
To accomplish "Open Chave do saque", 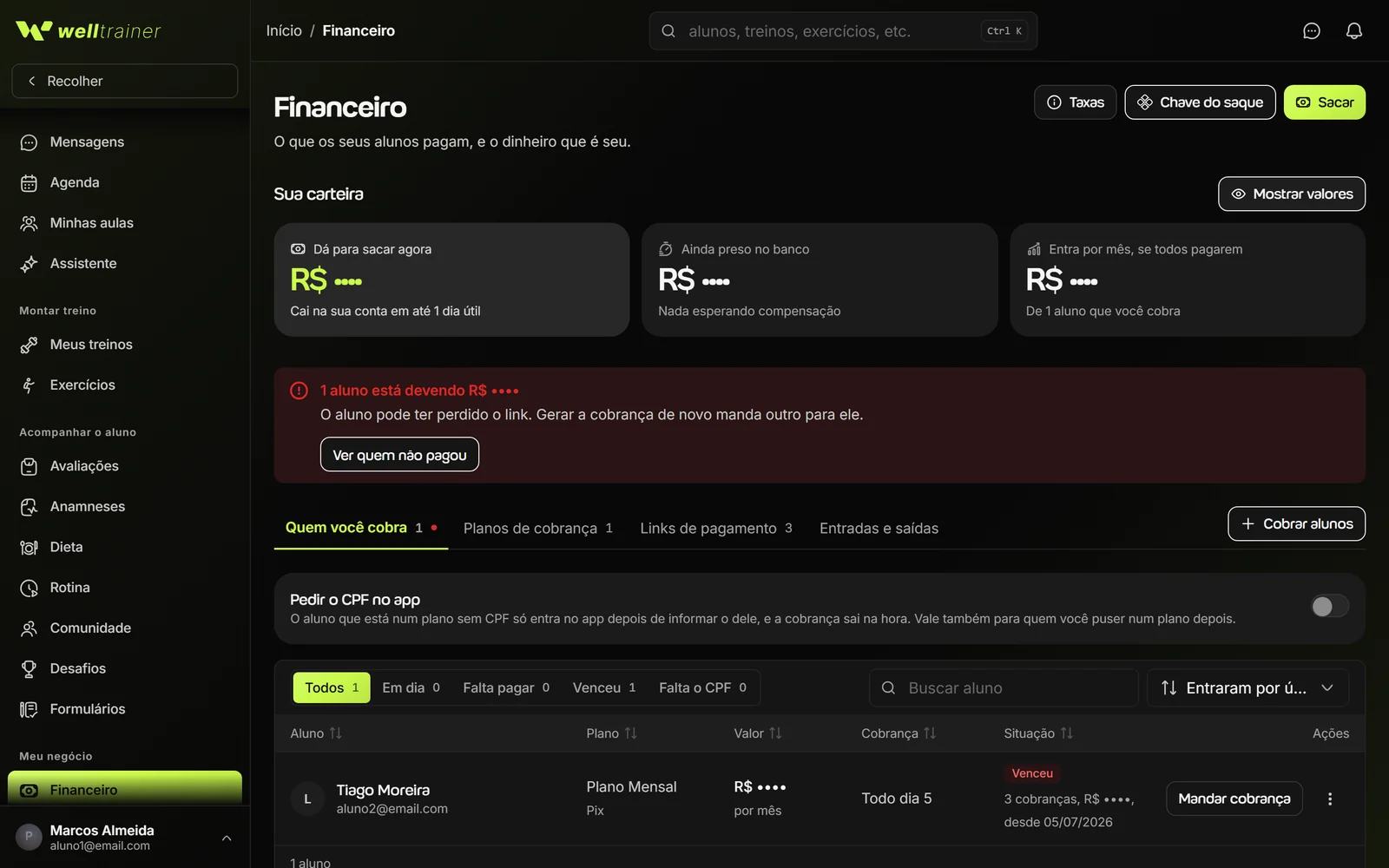I will click(x=1201, y=102).
